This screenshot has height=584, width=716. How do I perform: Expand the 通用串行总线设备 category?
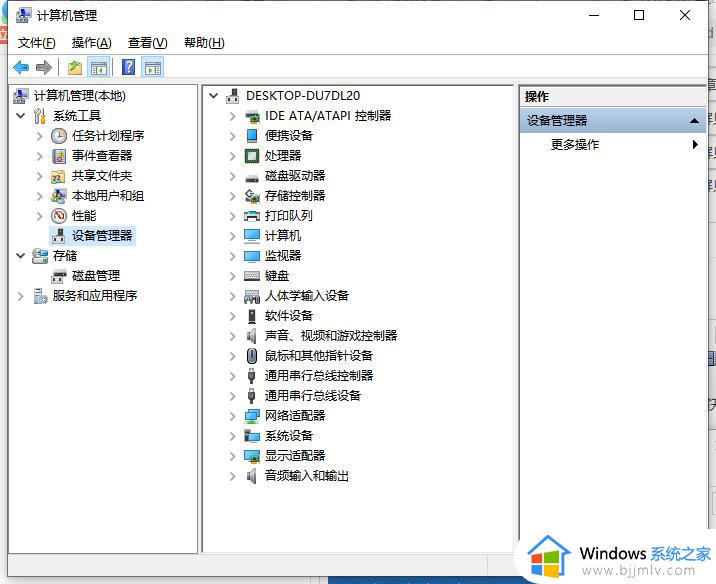pyautogui.click(x=232, y=396)
